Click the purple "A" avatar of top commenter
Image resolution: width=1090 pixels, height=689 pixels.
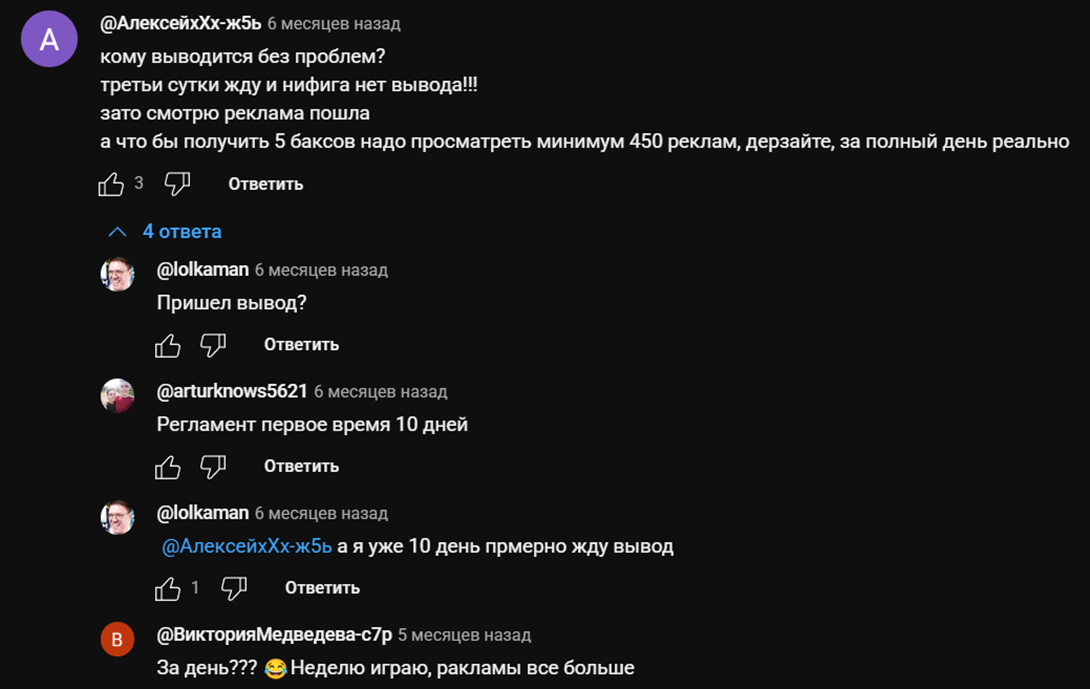49,39
